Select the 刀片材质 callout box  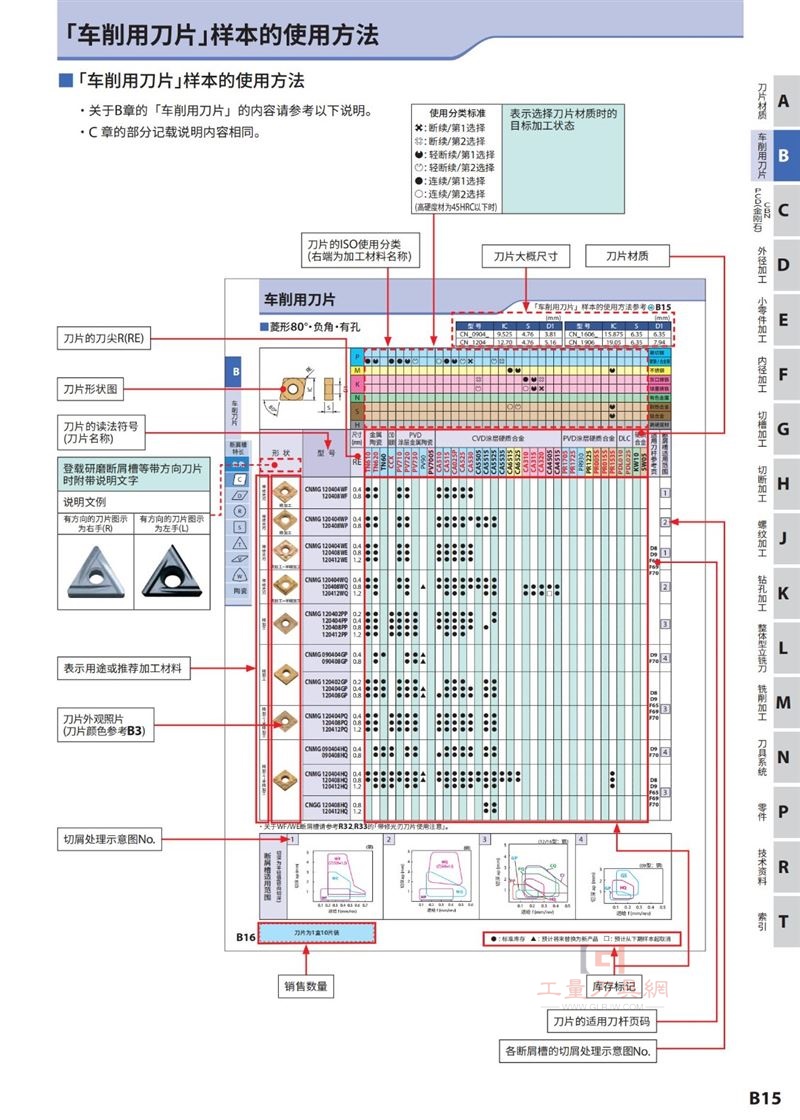[x=627, y=256]
